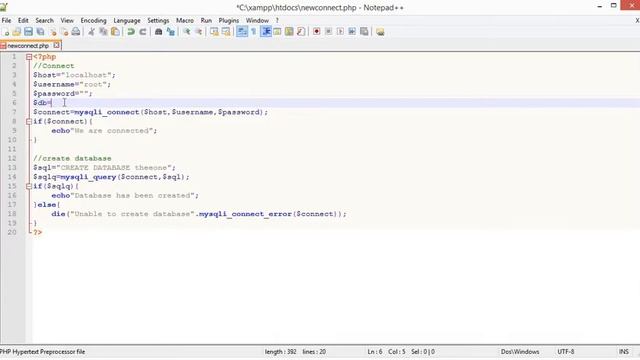Click the //create database comment line

[72, 158]
